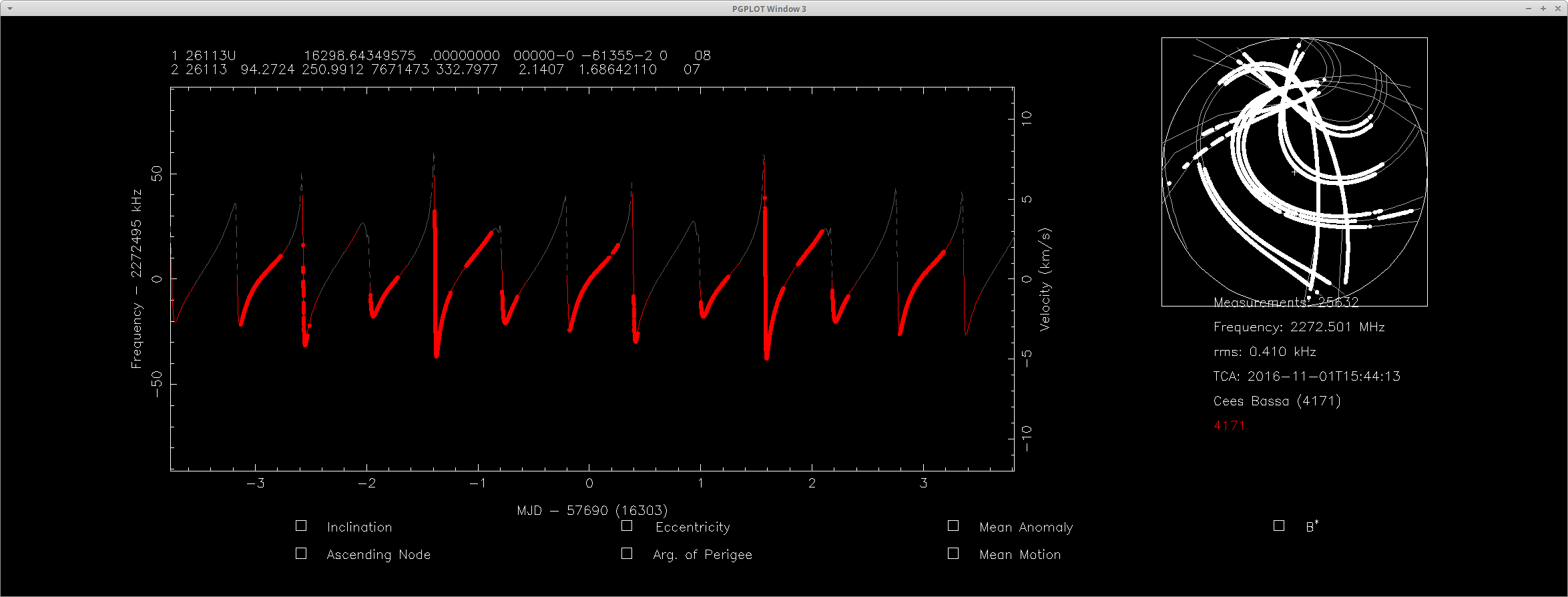Image resolution: width=1568 pixels, height=597 pixels.
Task: Click the Inclination label
Action: click(359, 527)
